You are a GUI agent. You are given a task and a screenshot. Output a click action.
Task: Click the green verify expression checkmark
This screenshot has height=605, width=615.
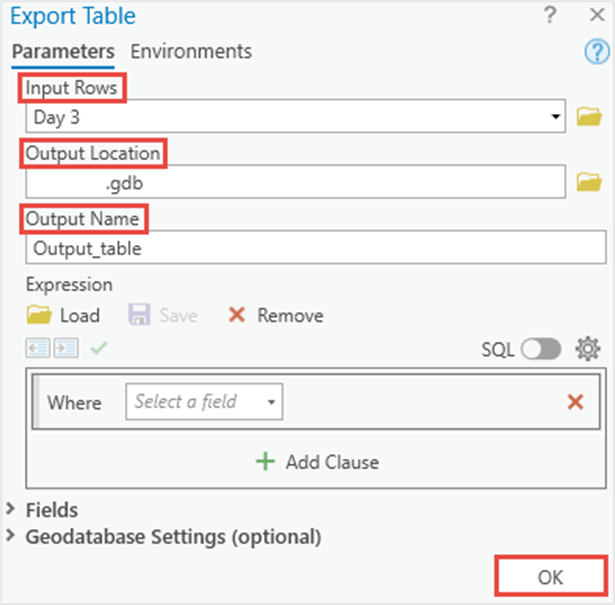[x=98, y=348]
